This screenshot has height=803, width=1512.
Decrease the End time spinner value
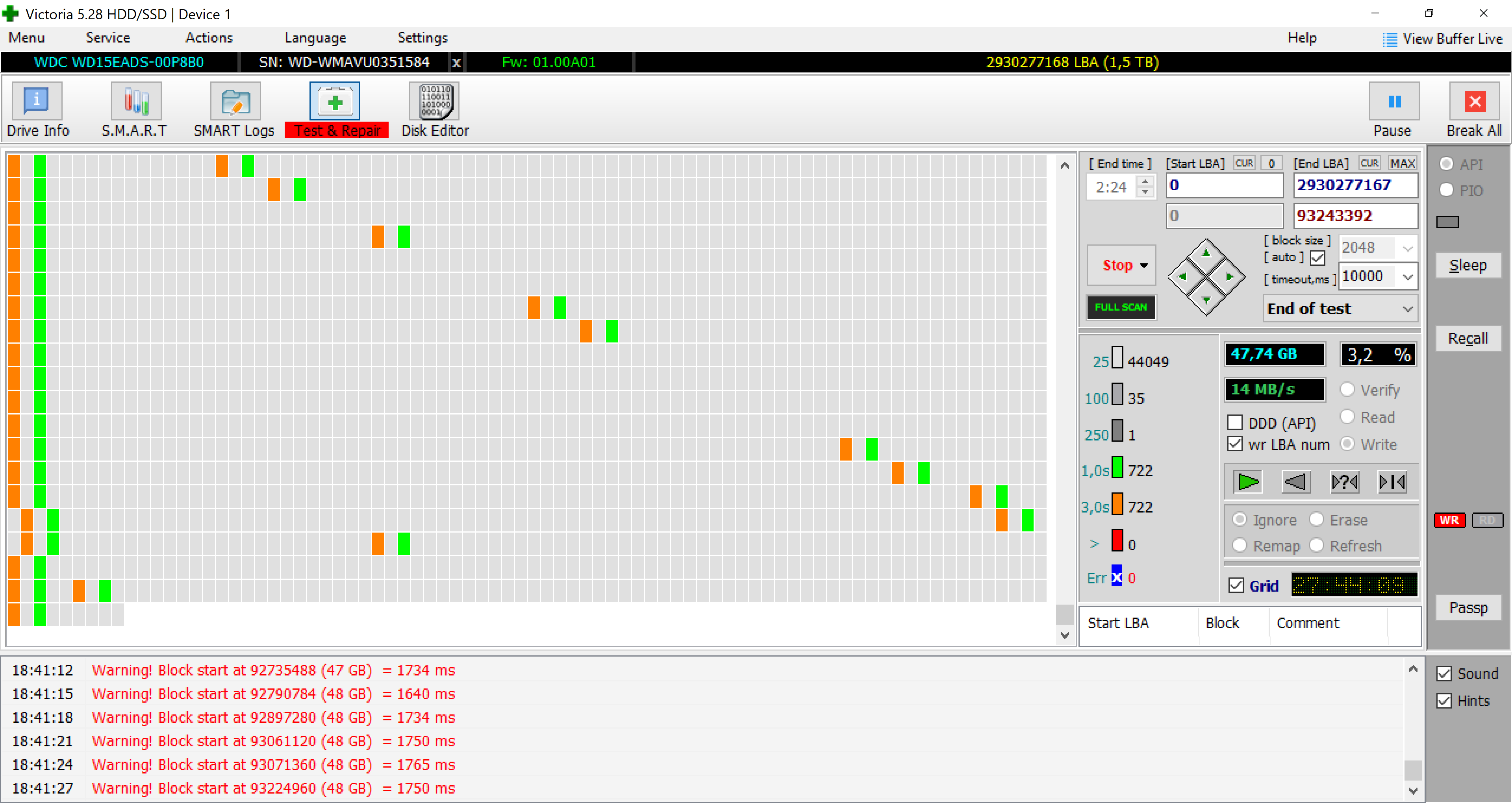[1145, 192]
